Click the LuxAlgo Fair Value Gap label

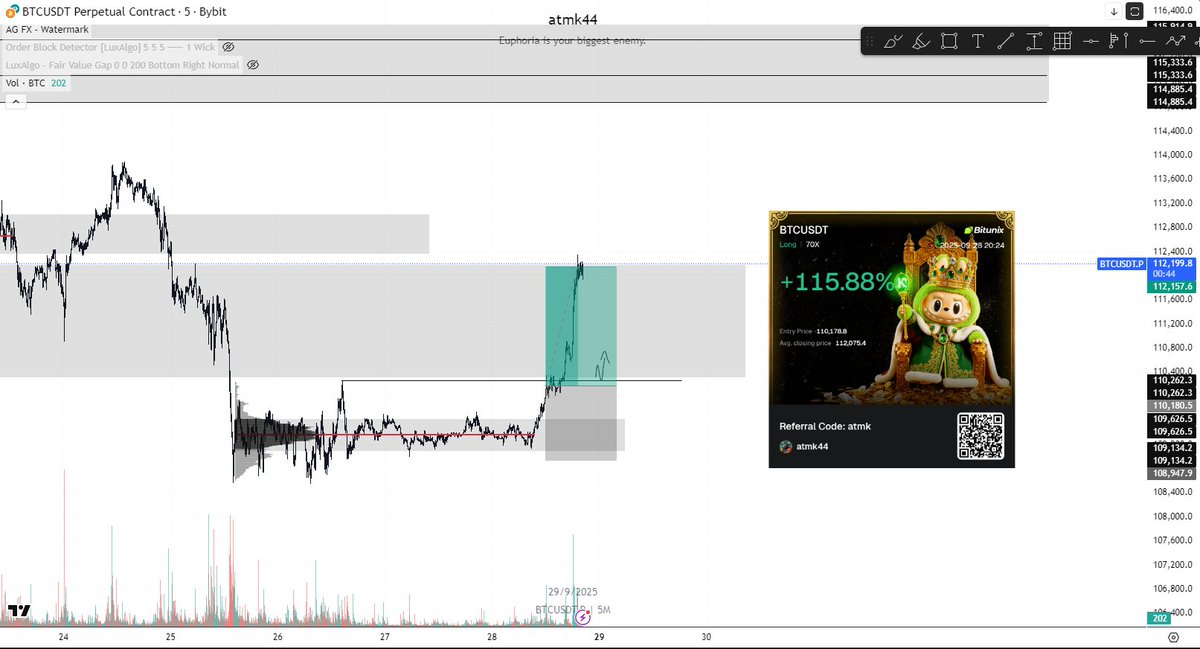tap(122, 65)
